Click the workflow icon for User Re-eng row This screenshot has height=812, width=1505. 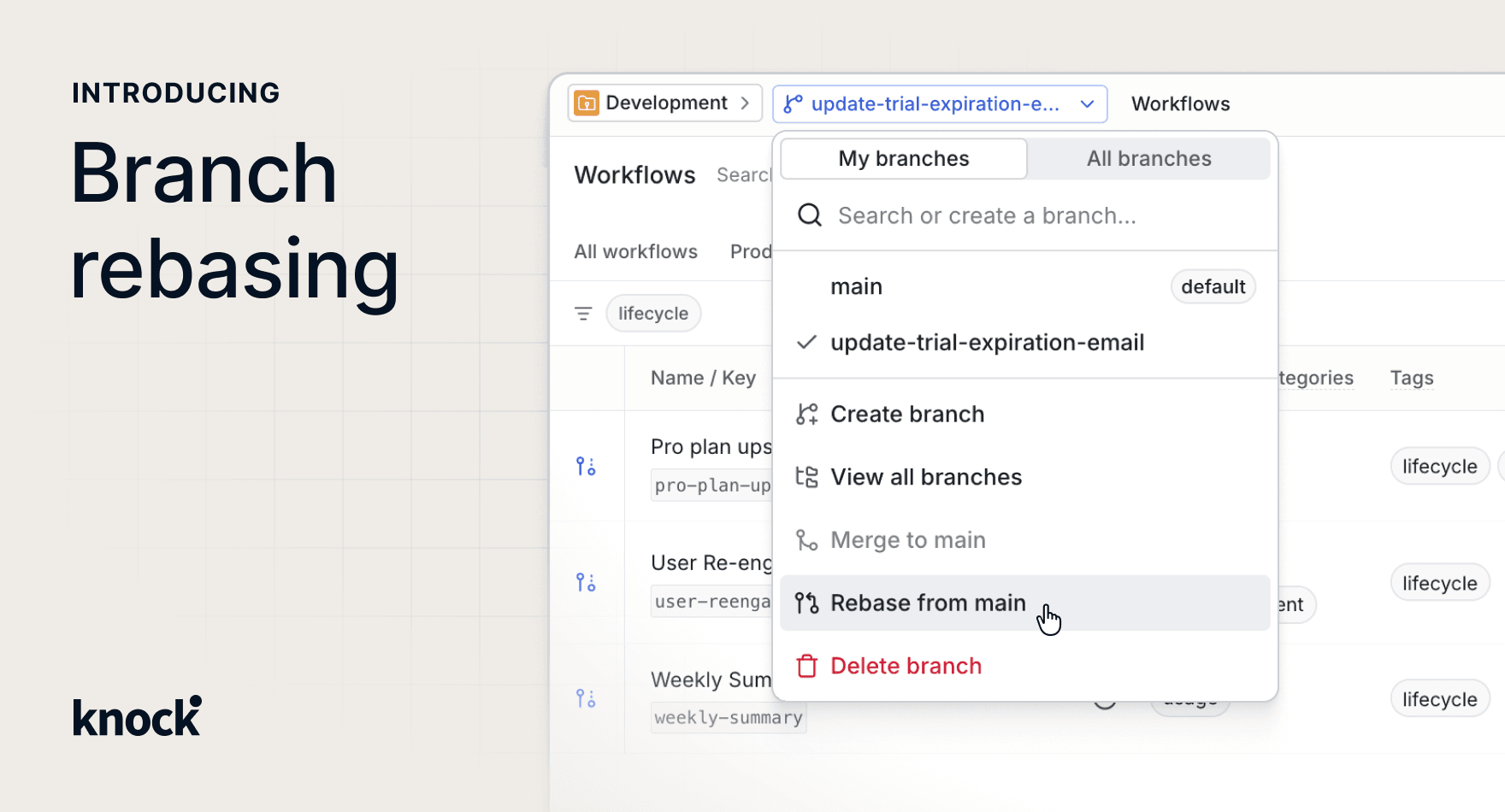[586, 583]
